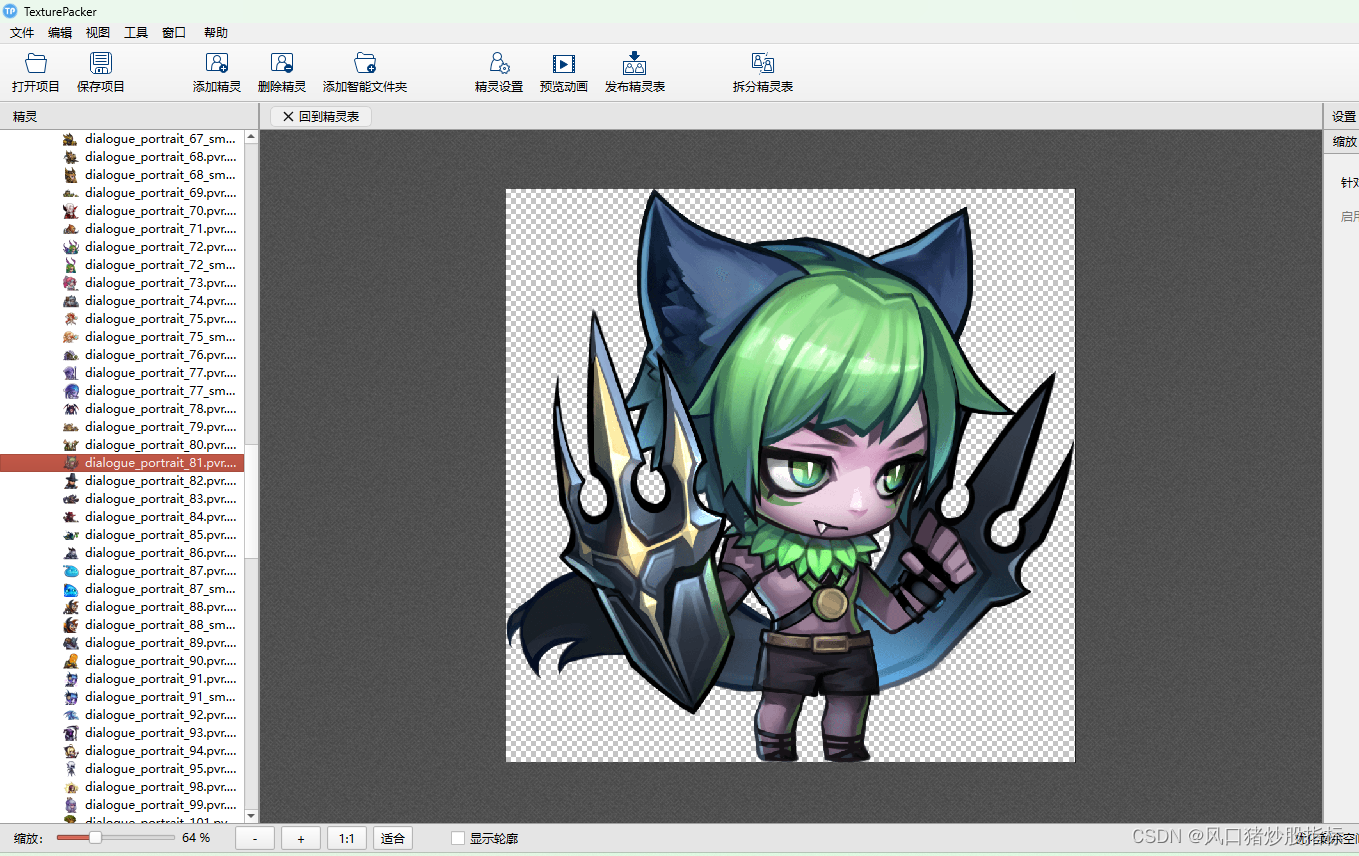Select dialogue_portrait_79.pvr sprite row
1359x856 pixels.
click(122, 427)
